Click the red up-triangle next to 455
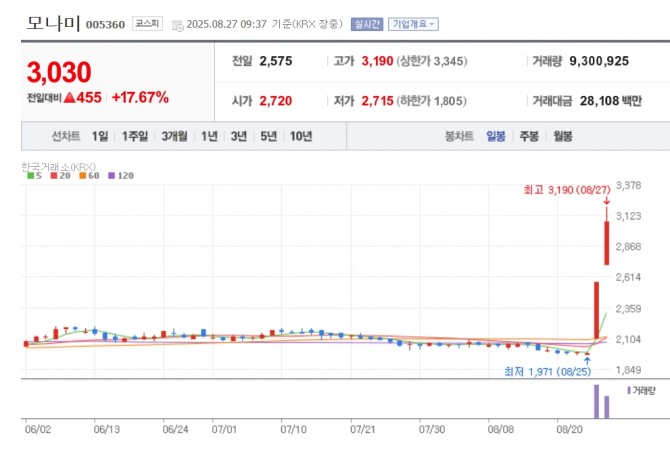This screenshot has width=670, height=466. (69, 98)
